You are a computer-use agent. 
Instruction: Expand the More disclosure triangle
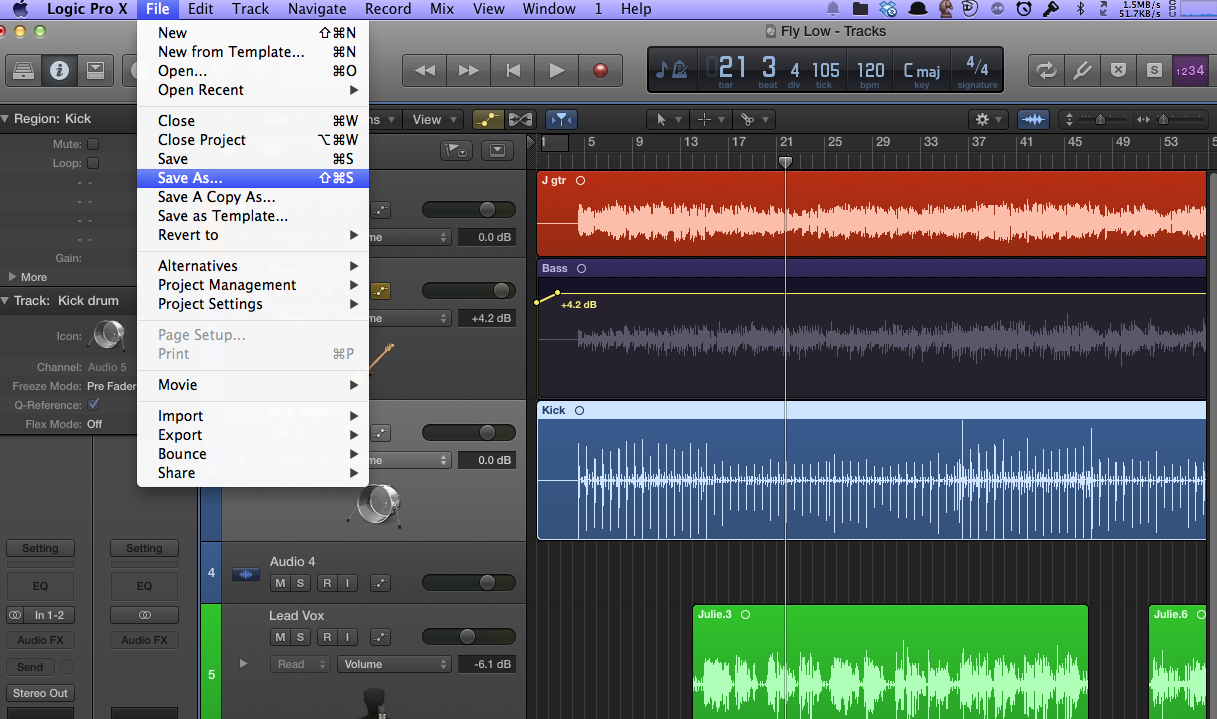click(x=13, y=277)
